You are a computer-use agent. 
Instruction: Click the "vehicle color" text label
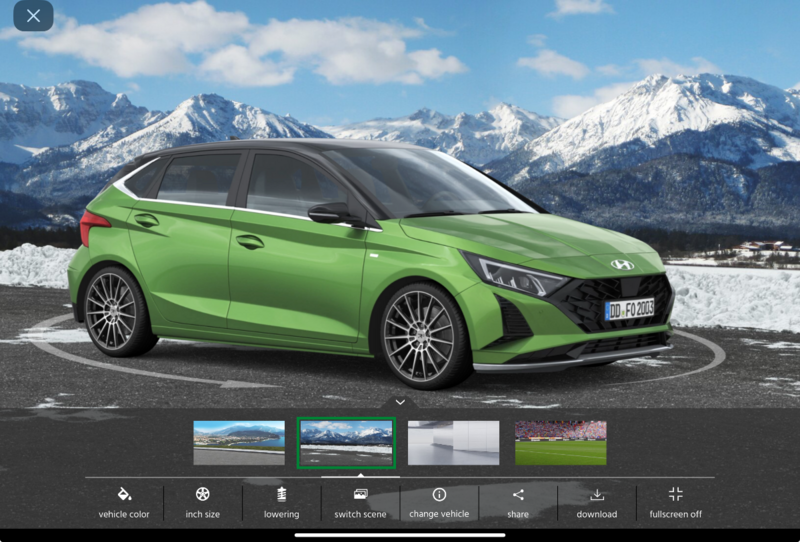pyautogui.click(x=124, y=514)
